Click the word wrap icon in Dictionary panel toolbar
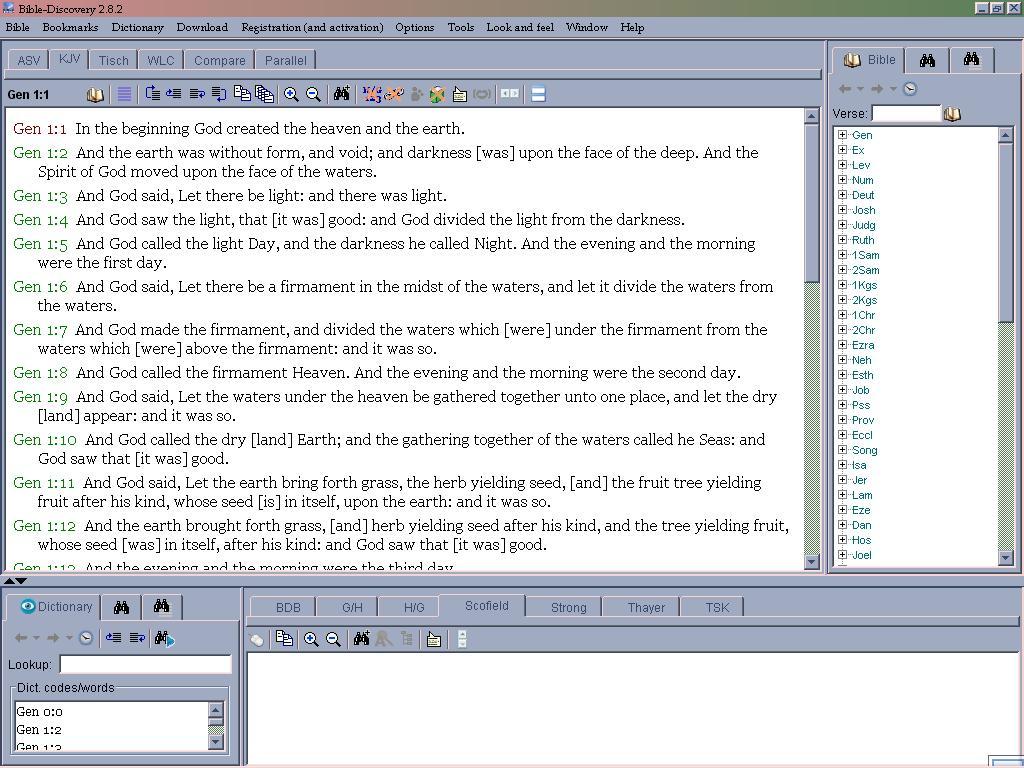 (137, 638)
